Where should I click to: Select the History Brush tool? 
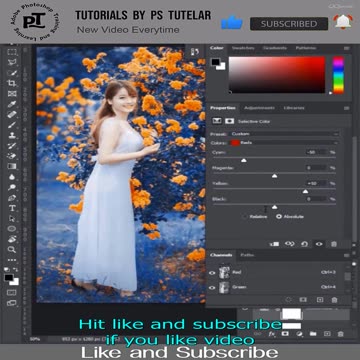click(12, 146)
